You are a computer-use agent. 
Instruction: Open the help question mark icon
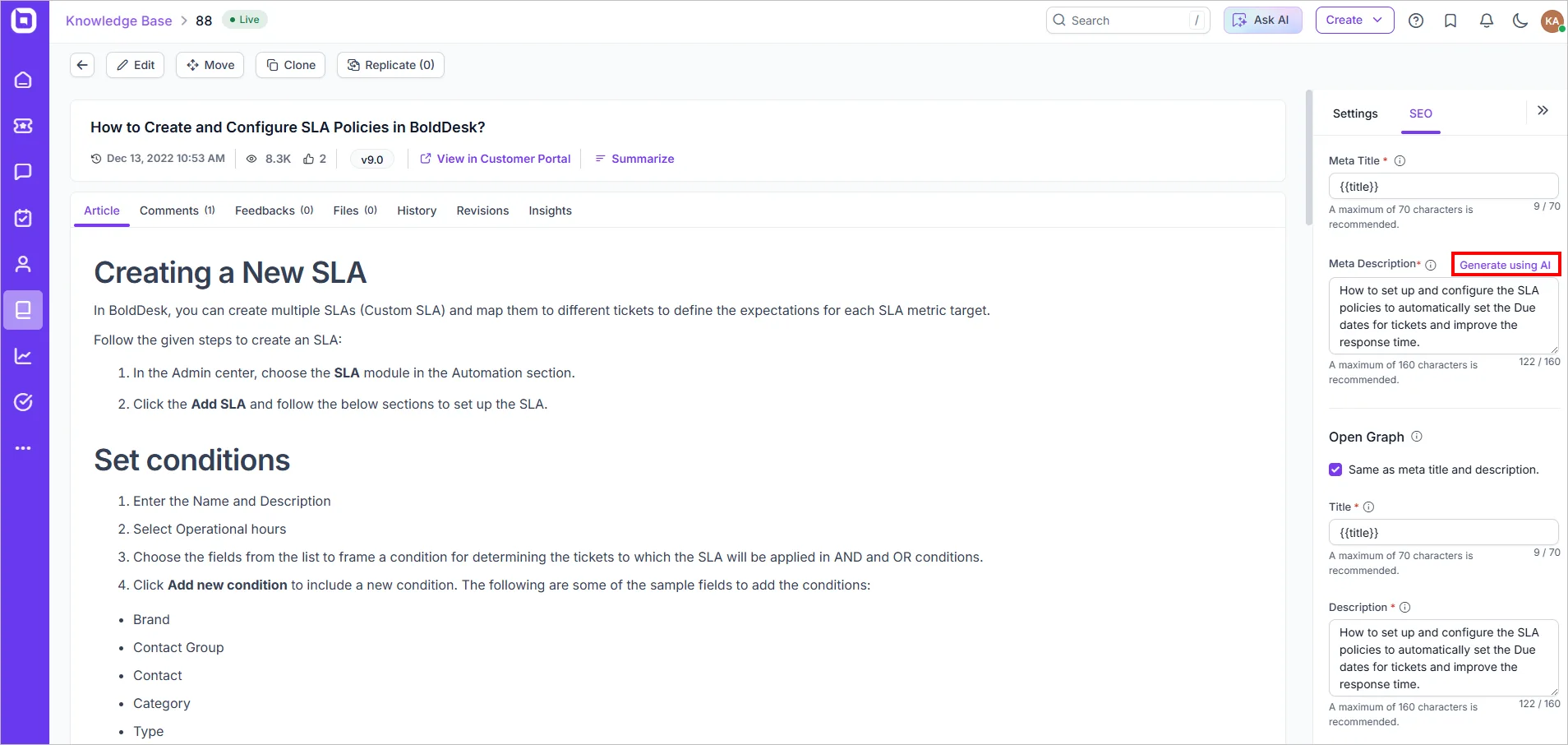[x=1416, y=21]
